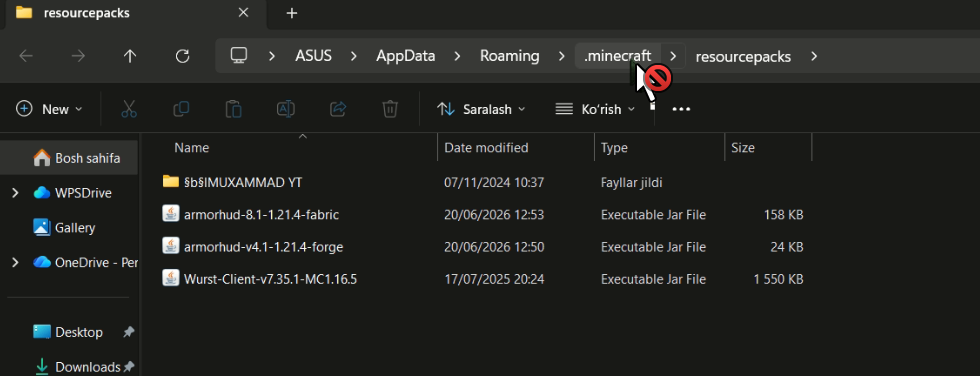The height and width of the screenshot is (376, 980).
Task: Click the 1 550 KB size cell
Action: click(778, 279)
